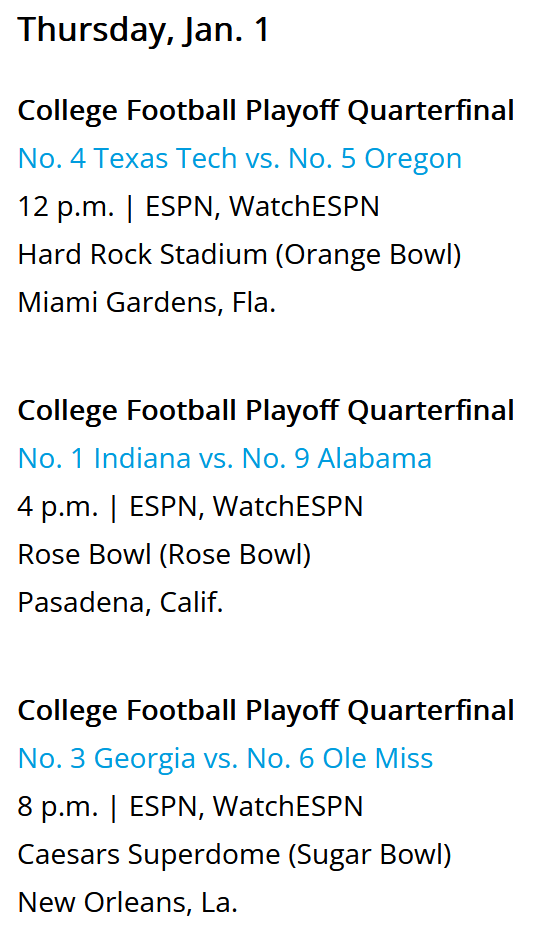Click the 4 p.m. ESPN, WatchESPN broadcast line
The width and height of the screenshot is (552, 940).
click(191, 507)
